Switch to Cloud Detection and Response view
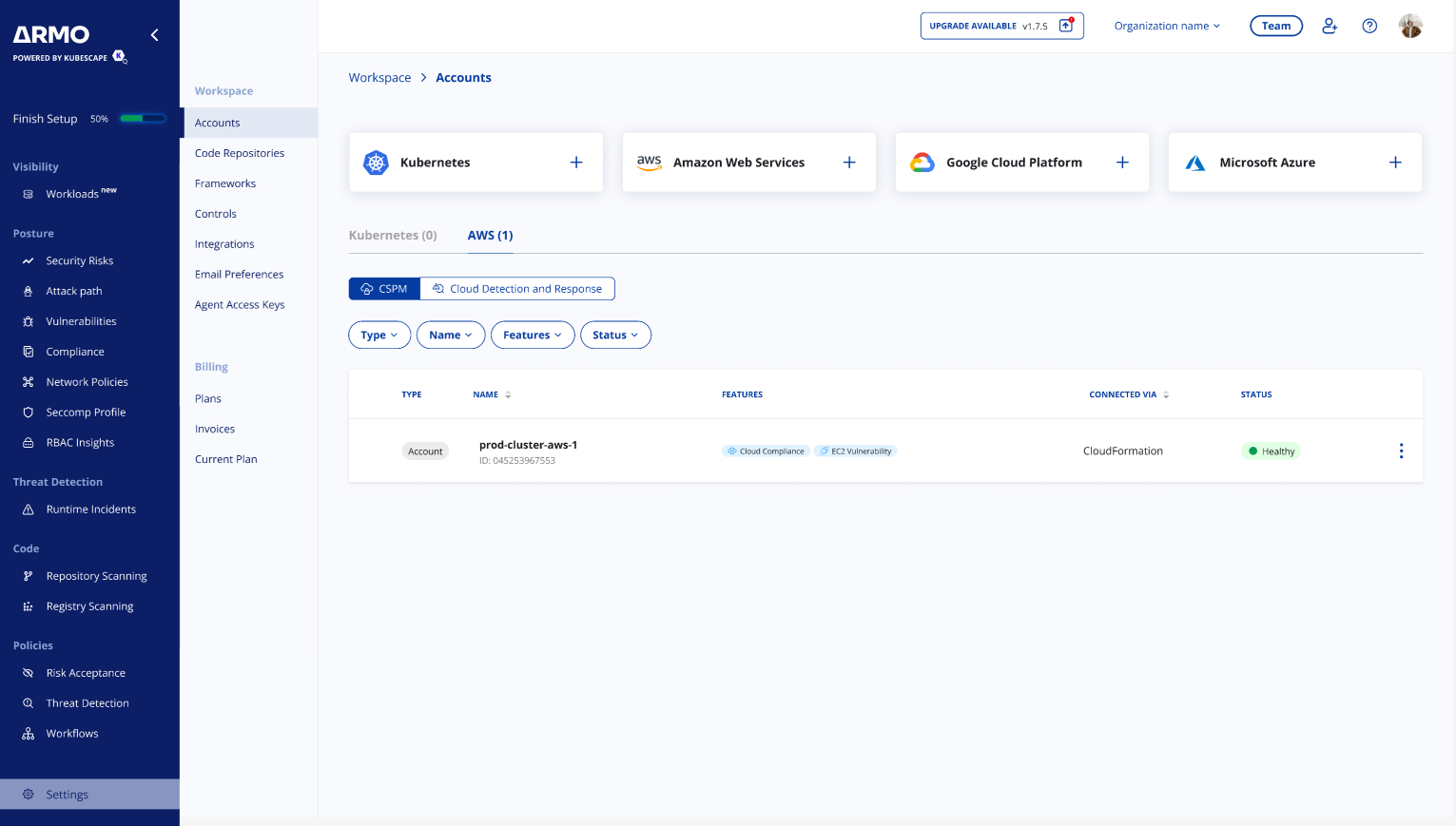Screen dimensions: 1456x826 click(517, 289)
